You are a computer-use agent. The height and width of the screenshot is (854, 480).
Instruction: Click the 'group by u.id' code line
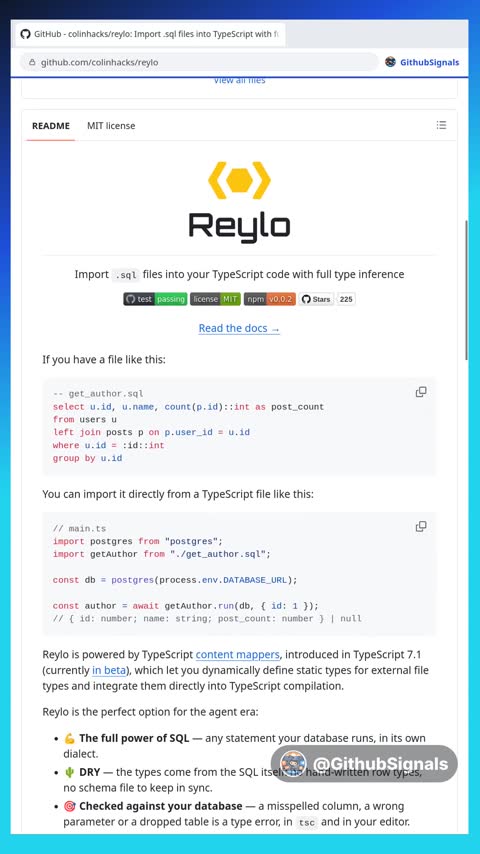(87, 459)
